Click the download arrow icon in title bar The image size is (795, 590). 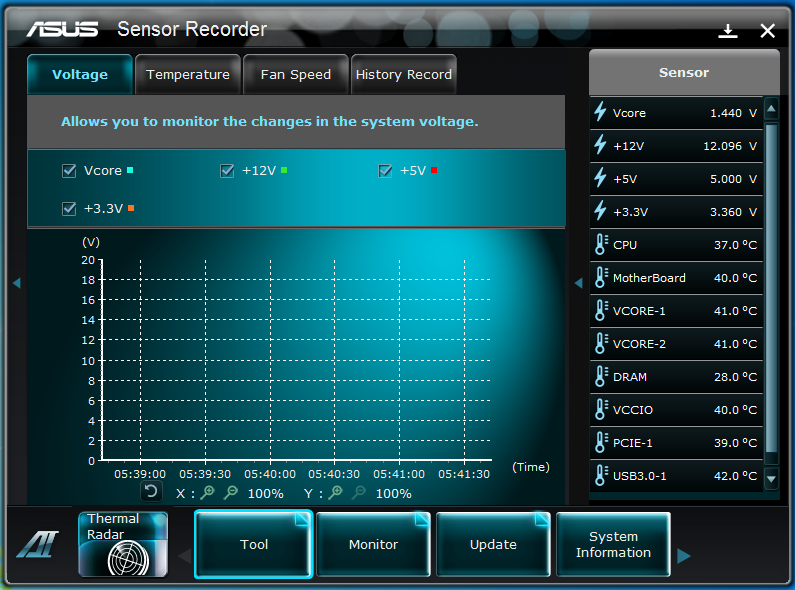pyautogui.click(x=728, y=31)
